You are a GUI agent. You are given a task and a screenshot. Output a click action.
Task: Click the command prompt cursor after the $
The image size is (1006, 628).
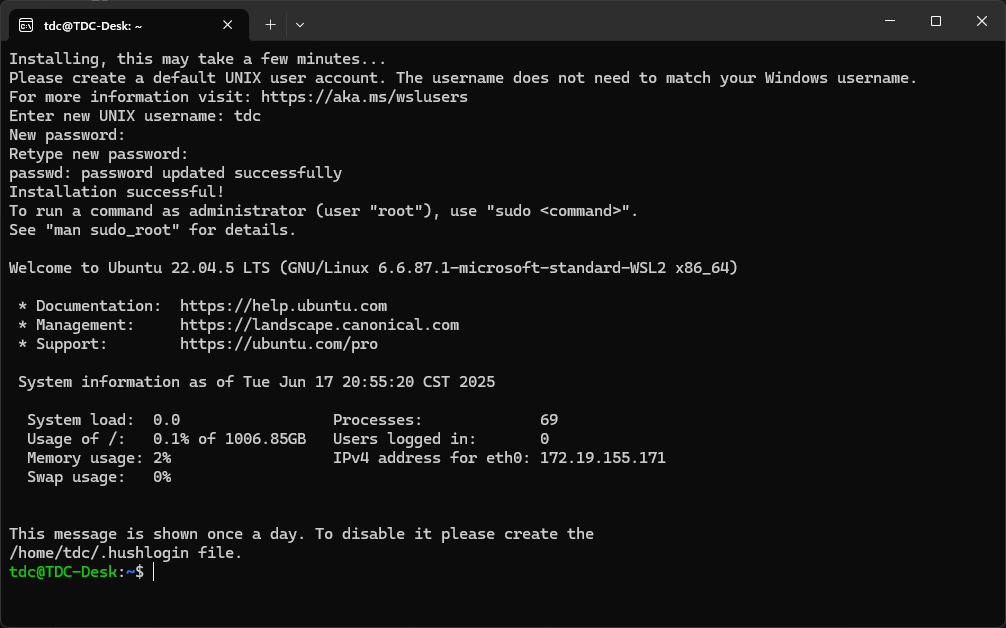[x=154, y=572]
